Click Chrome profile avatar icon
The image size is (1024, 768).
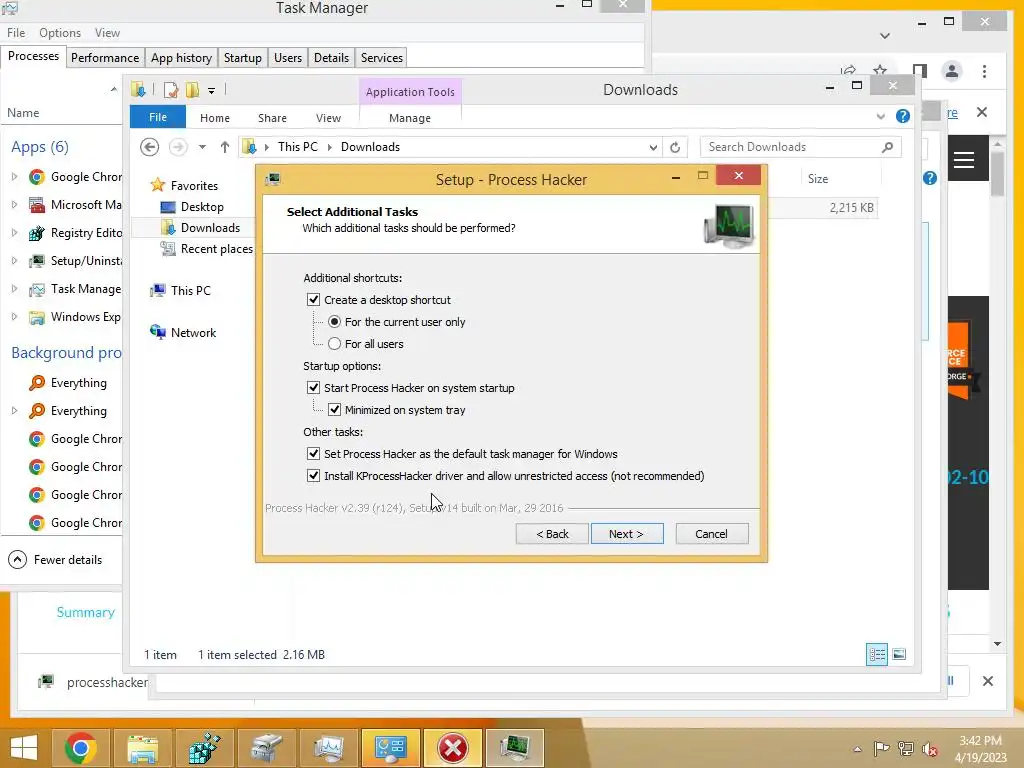click(x=952, y=71)
